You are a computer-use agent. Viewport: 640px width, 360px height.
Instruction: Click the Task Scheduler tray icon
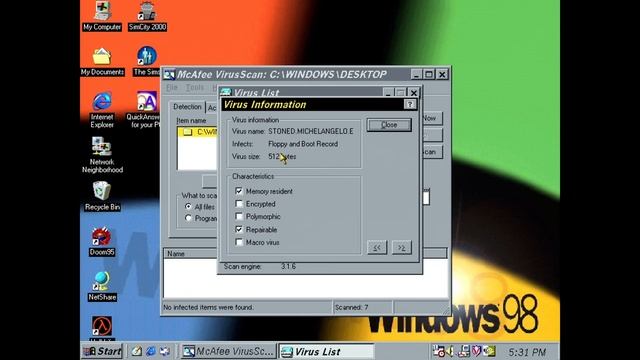[439, 351]
